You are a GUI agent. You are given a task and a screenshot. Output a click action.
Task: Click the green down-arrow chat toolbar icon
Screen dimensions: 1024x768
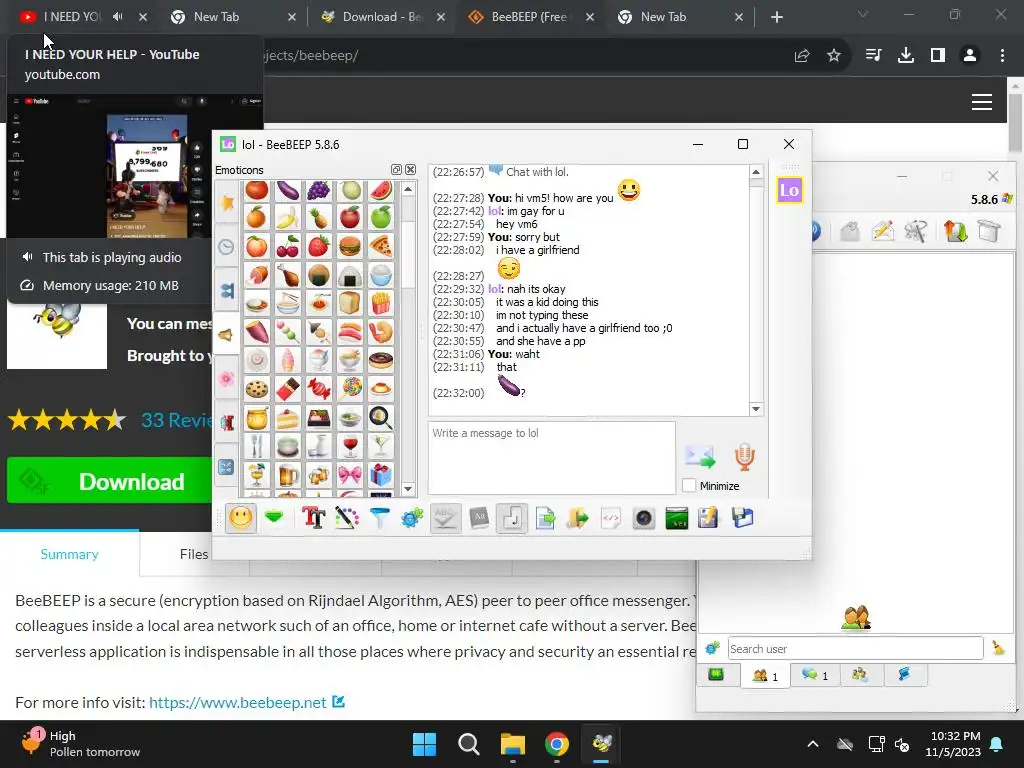[274, 519]
